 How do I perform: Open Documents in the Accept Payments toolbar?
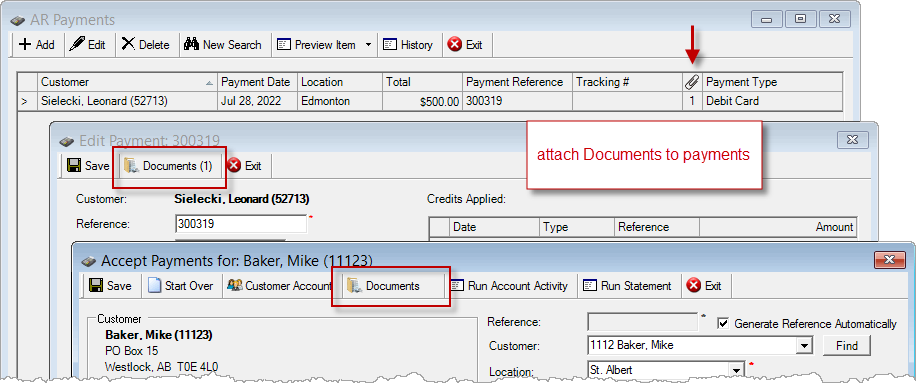pyautogui.click(x=383, y=286)
